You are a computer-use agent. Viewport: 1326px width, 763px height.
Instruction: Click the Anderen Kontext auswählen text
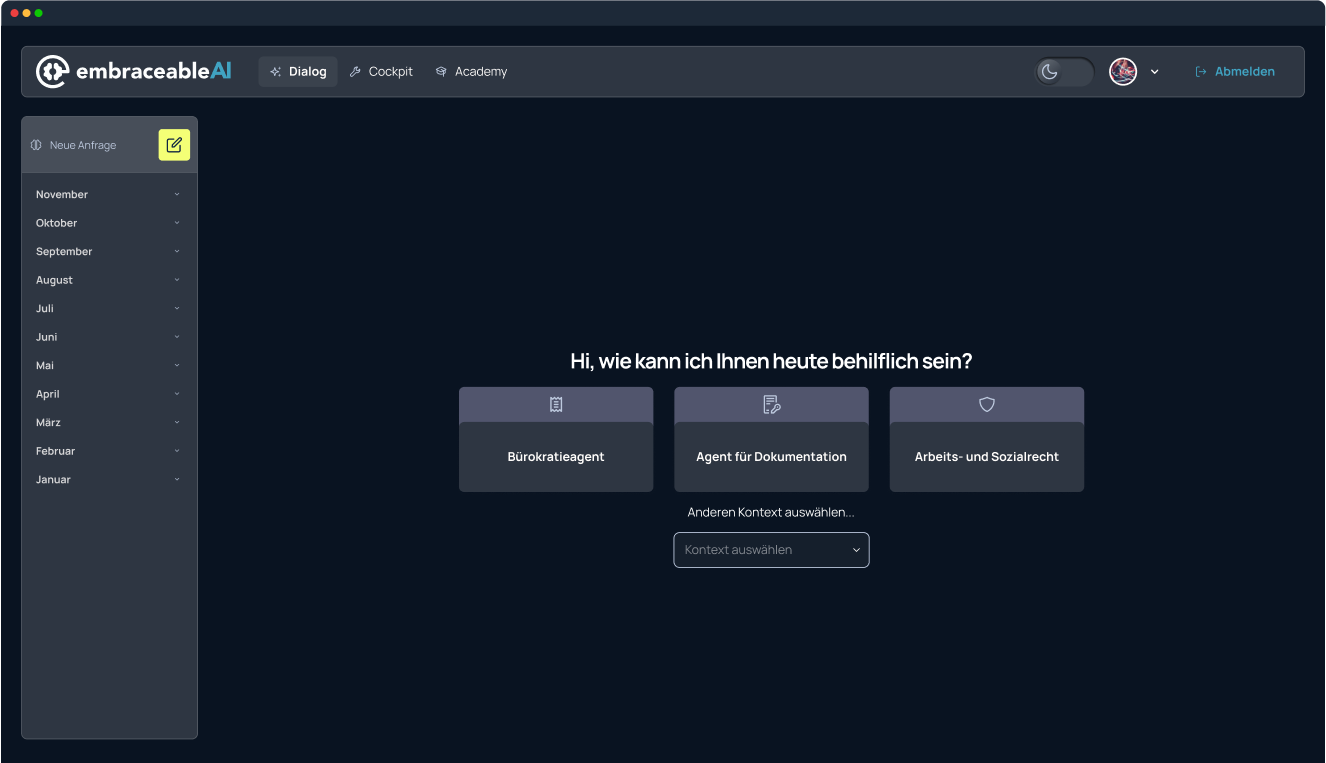(771, 512)
